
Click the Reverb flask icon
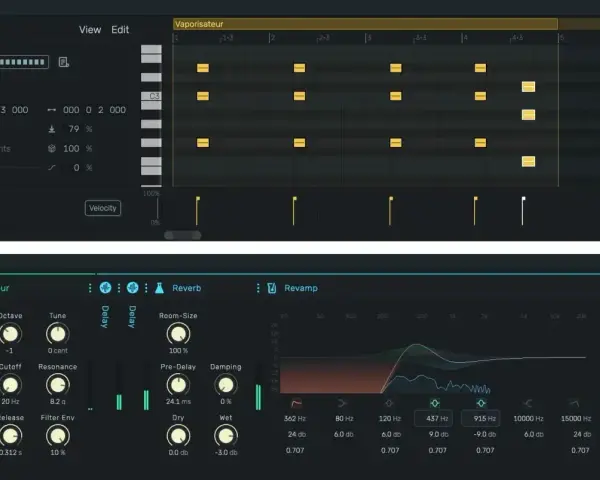click(160, 288)
